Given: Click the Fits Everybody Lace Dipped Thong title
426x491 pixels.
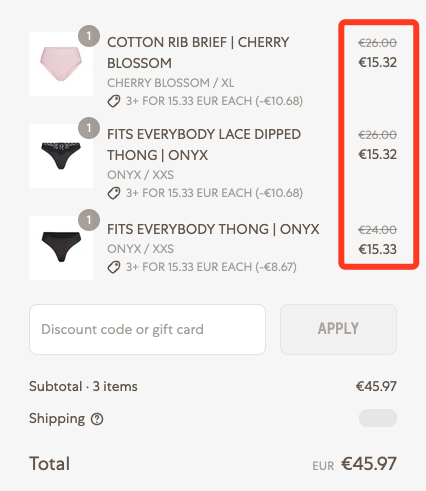Looking at the screenshot, I should [x=204, y=145].
